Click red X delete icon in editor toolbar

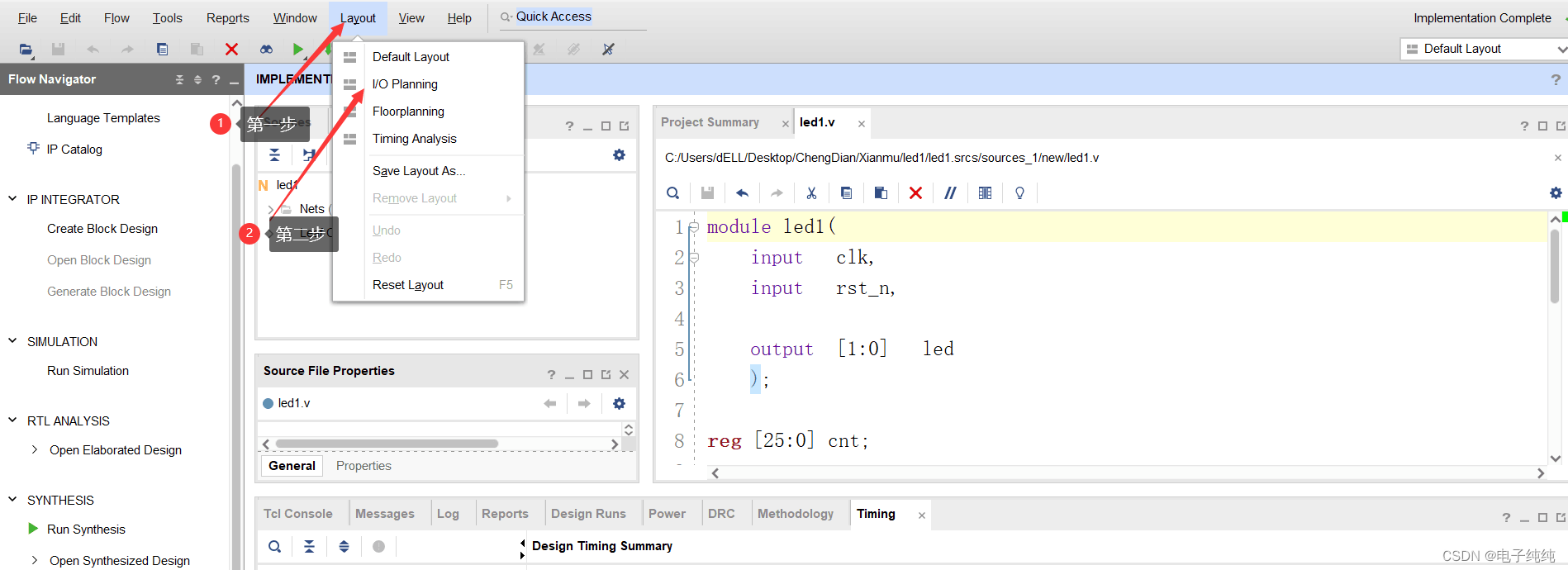[x=915, y=193]
